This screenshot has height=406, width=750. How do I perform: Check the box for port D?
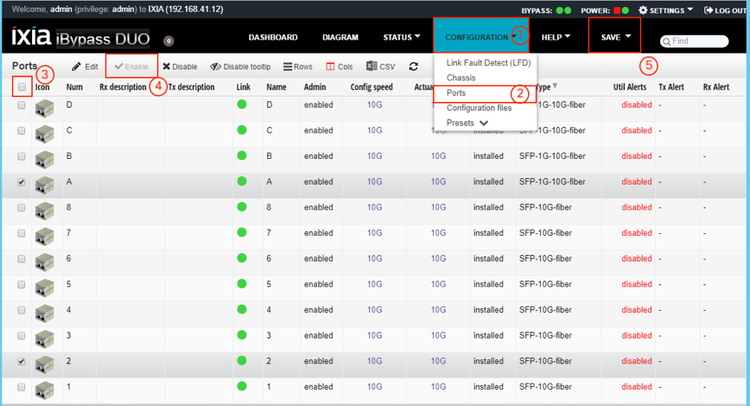pos(21,105)
